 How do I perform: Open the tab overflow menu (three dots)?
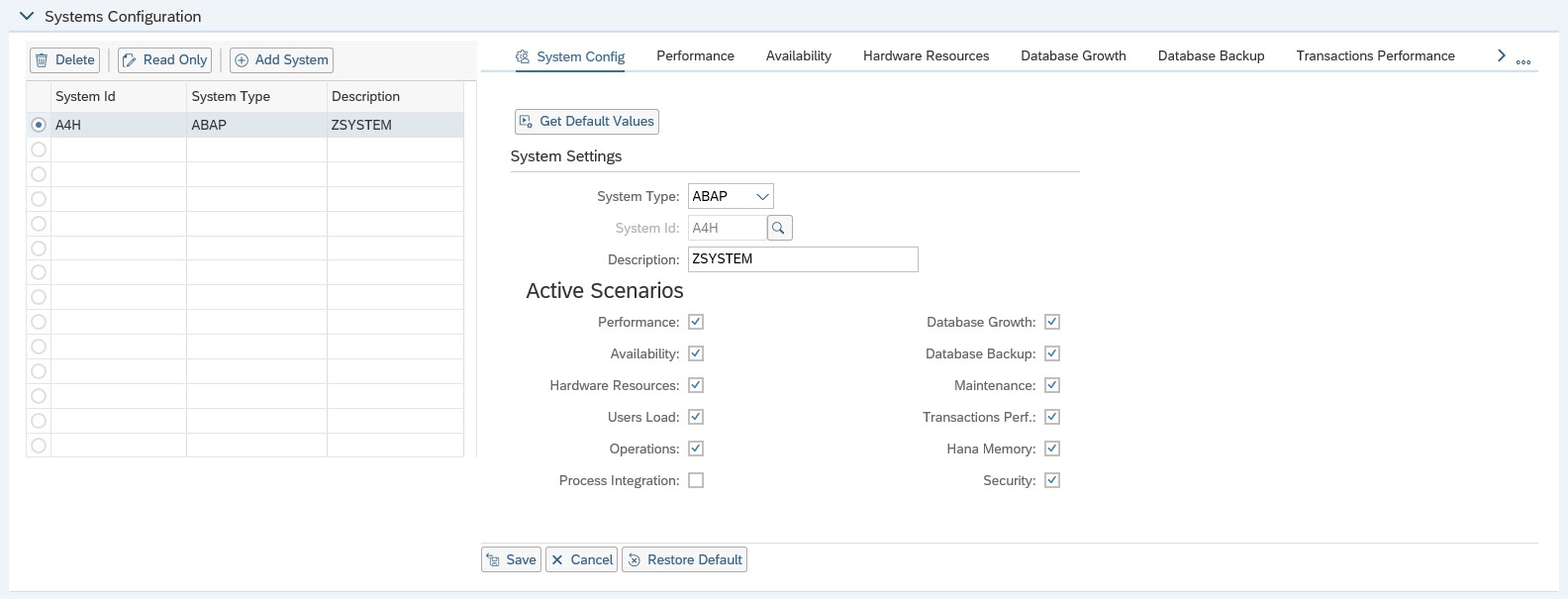(x=1523, y=61)
